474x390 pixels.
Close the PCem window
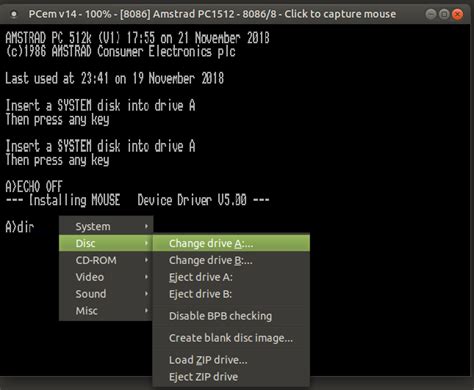458,14
